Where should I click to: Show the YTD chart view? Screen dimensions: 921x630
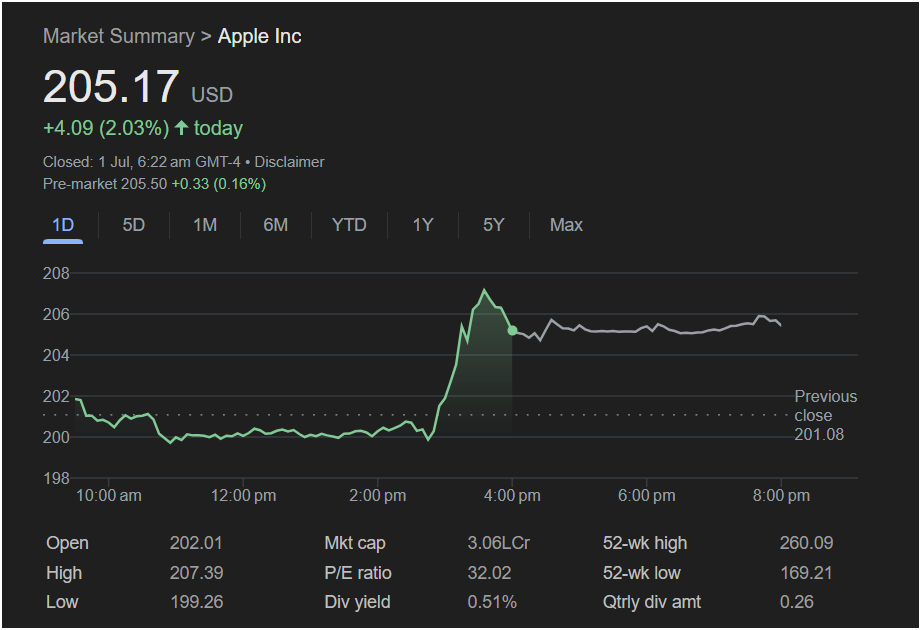coord(349,225)
